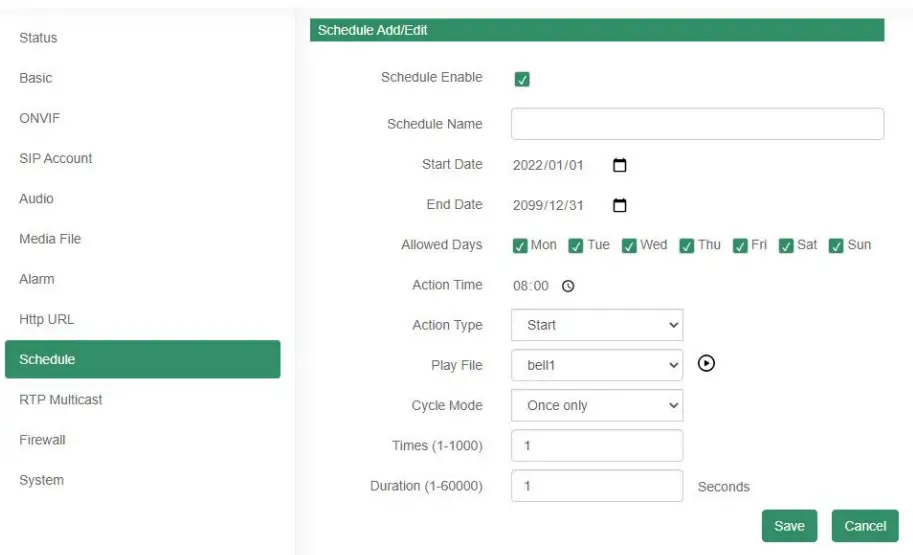Open the Cycle Mode dropdown

pyautogui.click(x=597, y=405)
